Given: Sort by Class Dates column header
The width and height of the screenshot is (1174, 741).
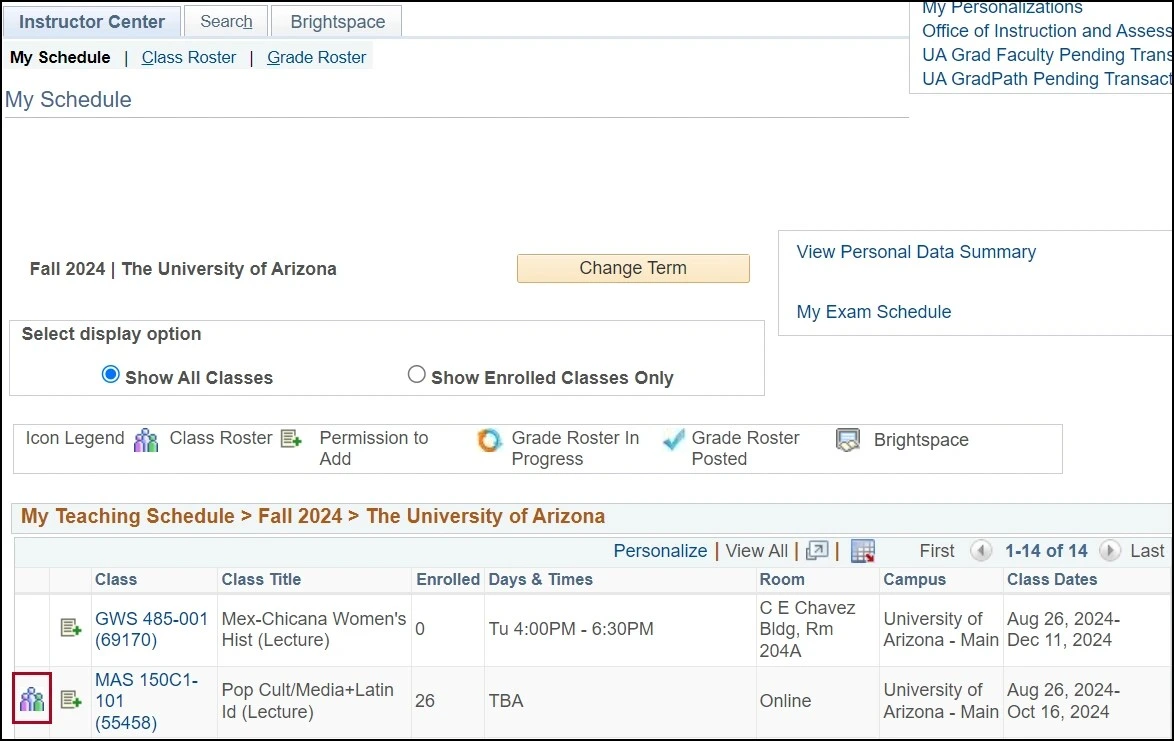Looking at the screenshot, I should click(1052, 579).
